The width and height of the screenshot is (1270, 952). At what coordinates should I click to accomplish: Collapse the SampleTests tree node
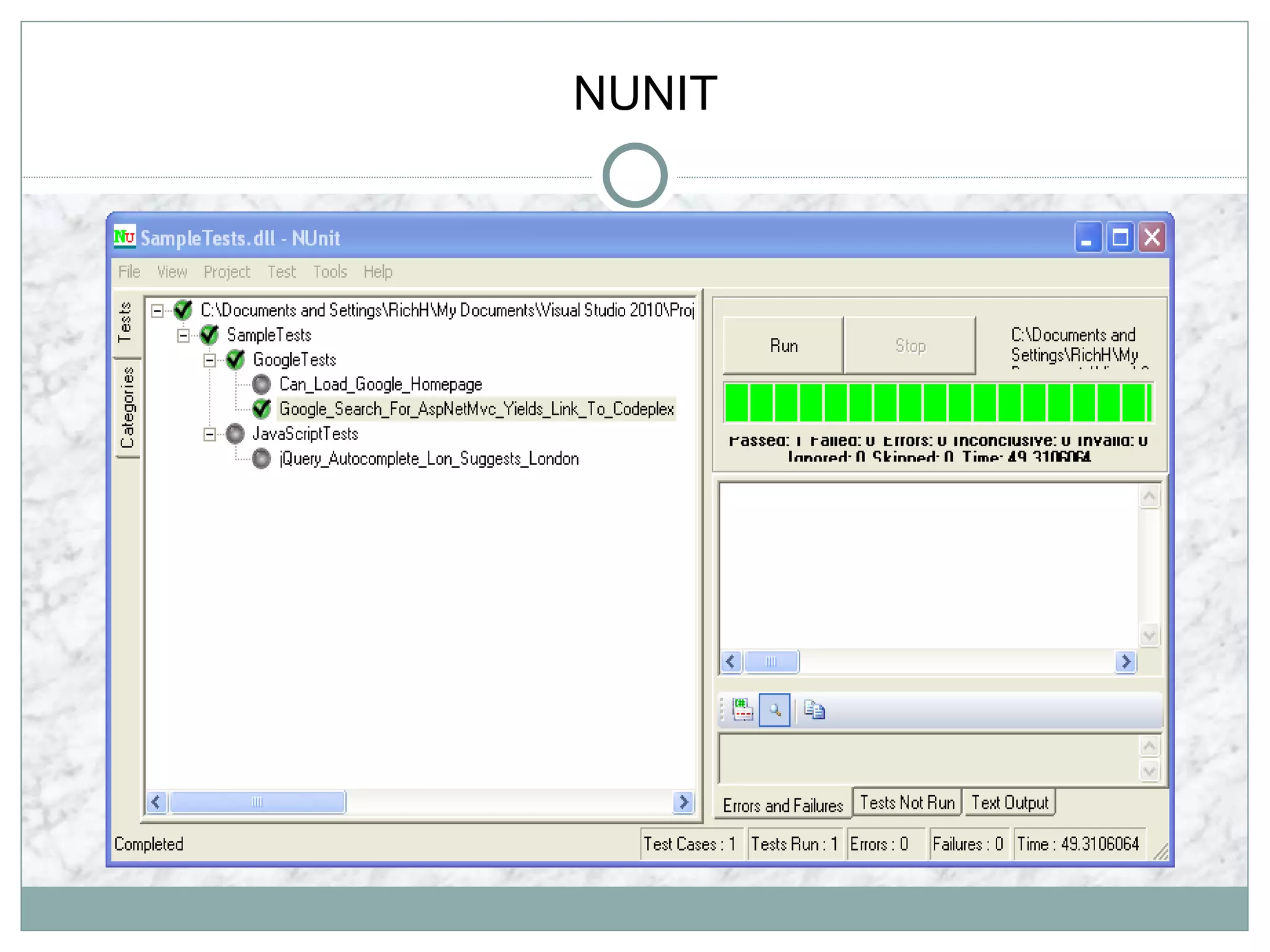pyautogui.click(x=184, y=335)
